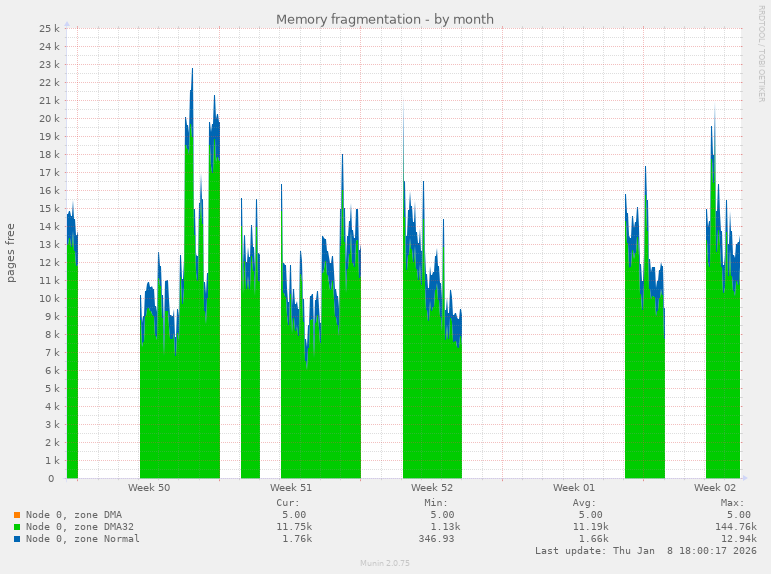Click the zone Normal average value 1.66k

point(593,539)
